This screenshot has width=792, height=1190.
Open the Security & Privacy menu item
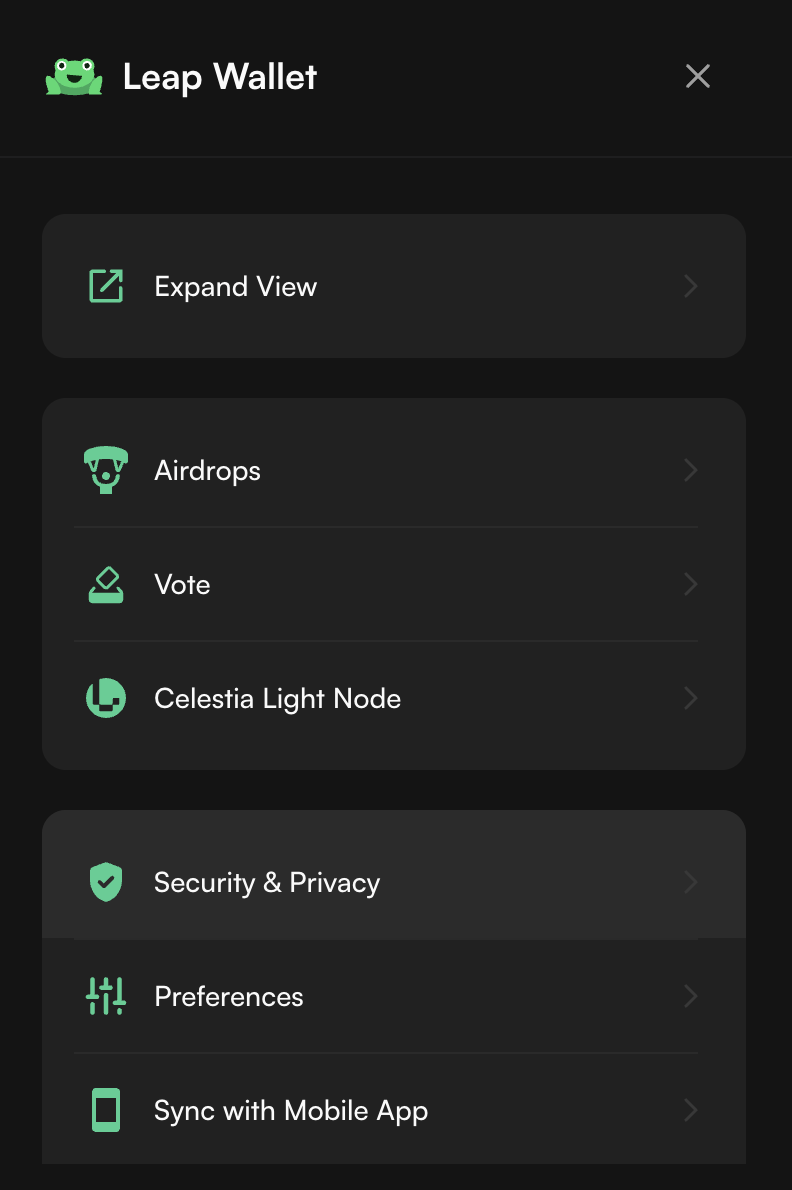click(x=267, y=882)
